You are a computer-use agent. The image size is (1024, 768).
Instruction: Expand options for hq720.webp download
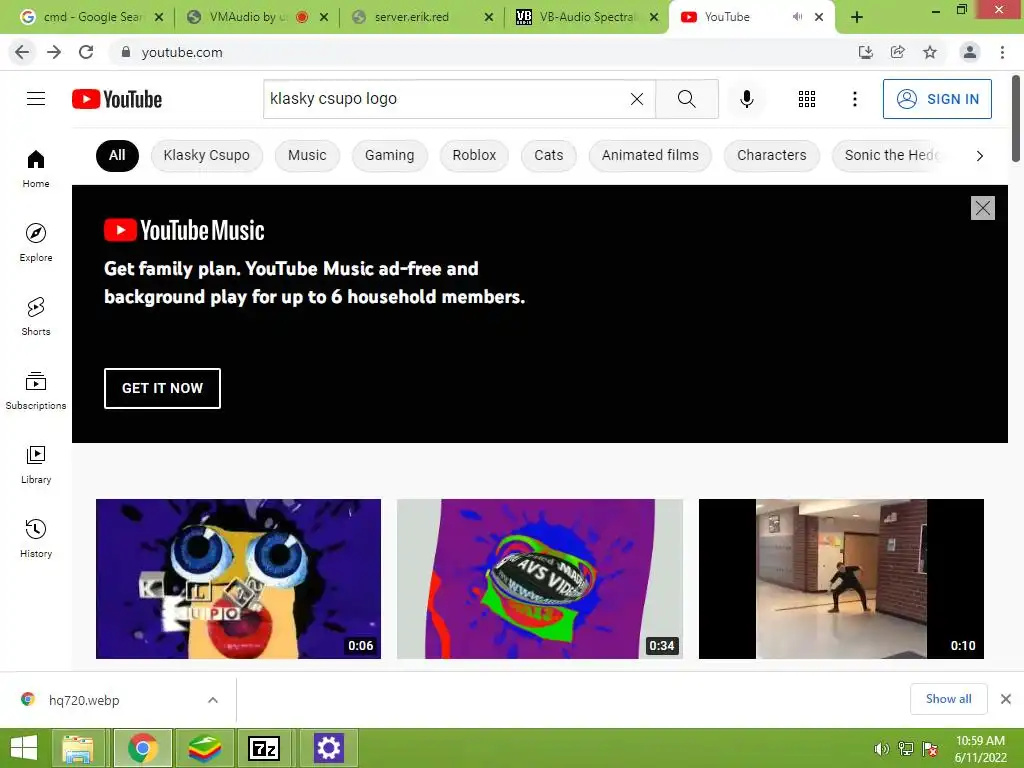213,700
